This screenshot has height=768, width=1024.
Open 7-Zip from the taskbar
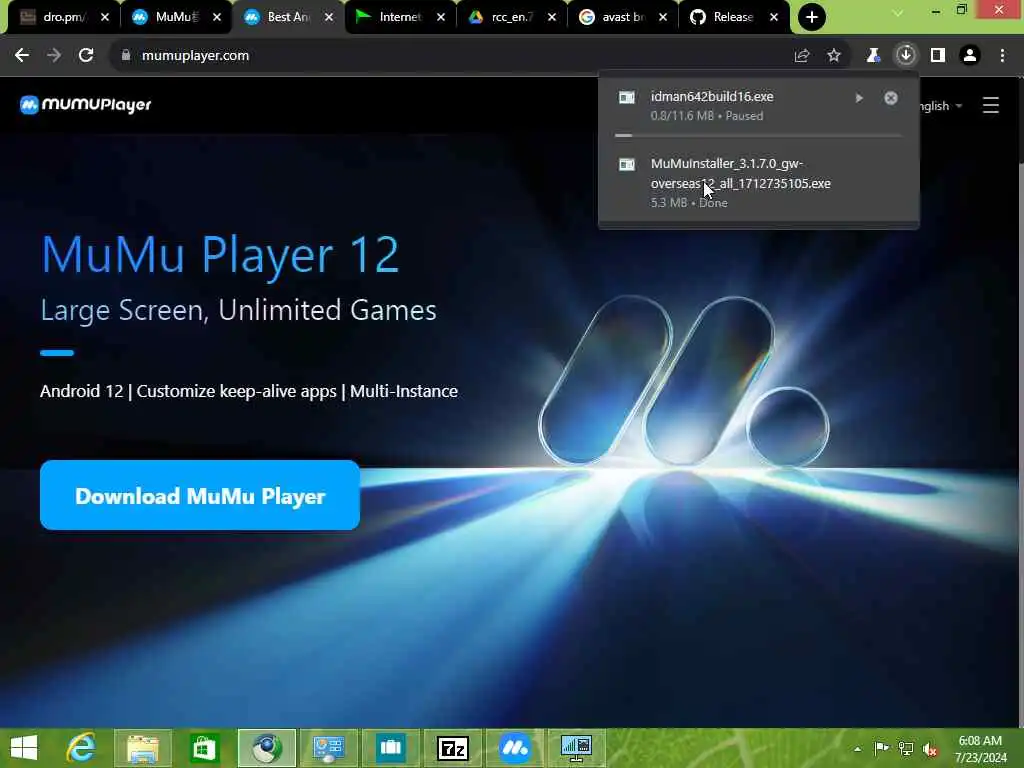(453, 748)
